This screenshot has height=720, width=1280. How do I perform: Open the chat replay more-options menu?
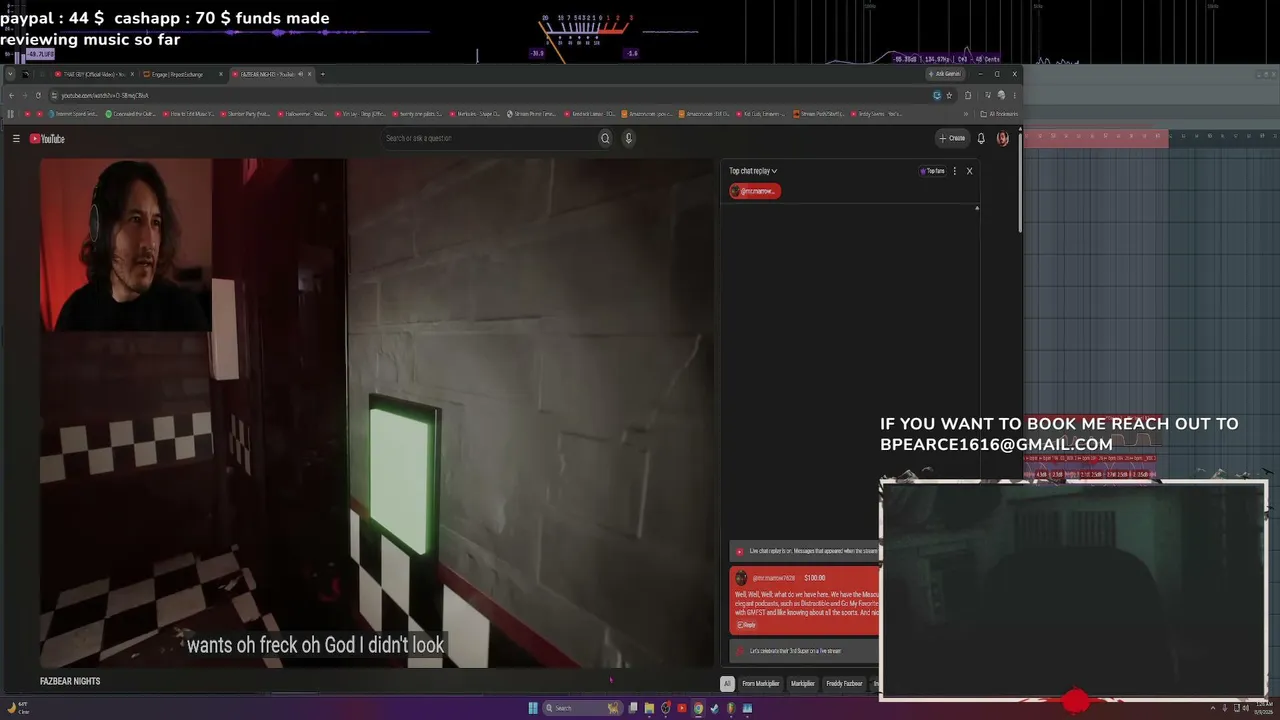955,171
